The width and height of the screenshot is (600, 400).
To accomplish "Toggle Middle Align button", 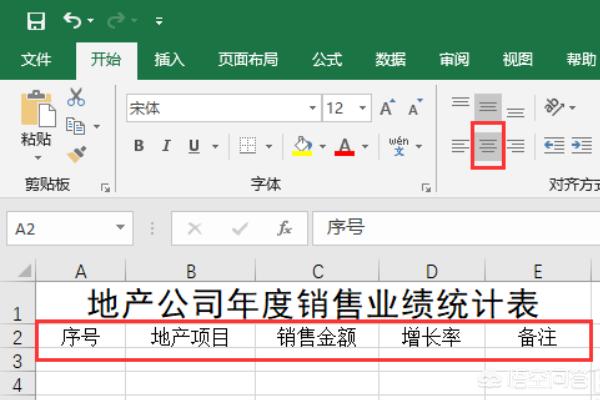I will (488, 107).
